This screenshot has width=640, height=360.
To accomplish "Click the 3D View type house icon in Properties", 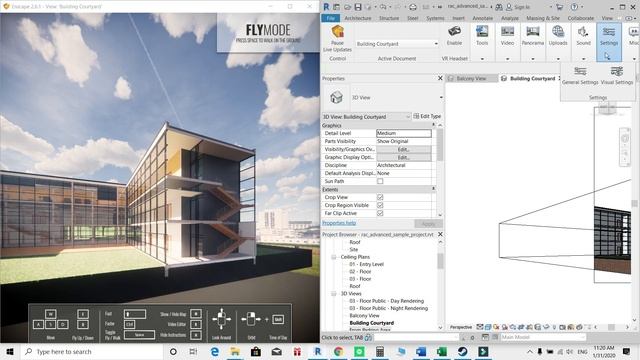I will (336, 98).
